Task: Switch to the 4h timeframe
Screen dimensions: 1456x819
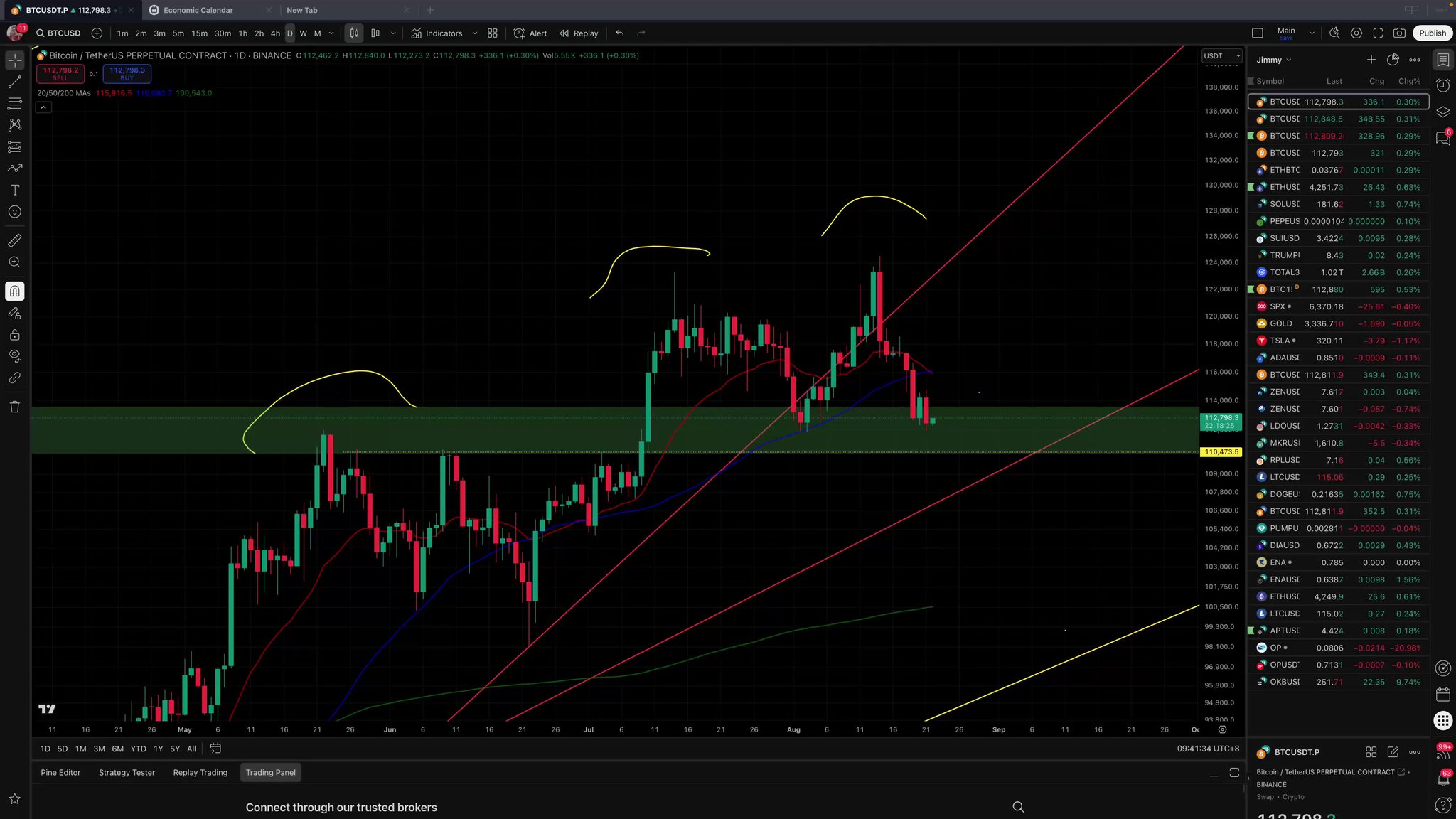Action: point(275,33)
